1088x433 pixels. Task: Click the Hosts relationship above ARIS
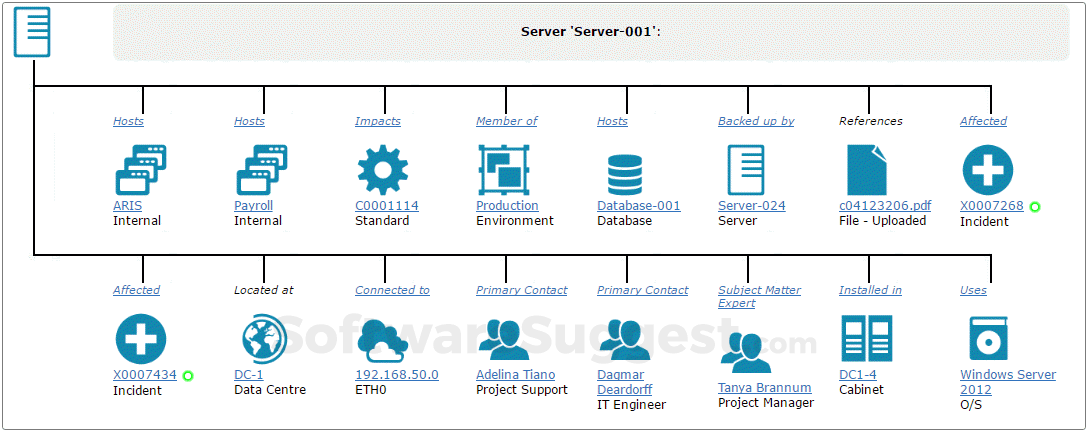pos(128,121)
